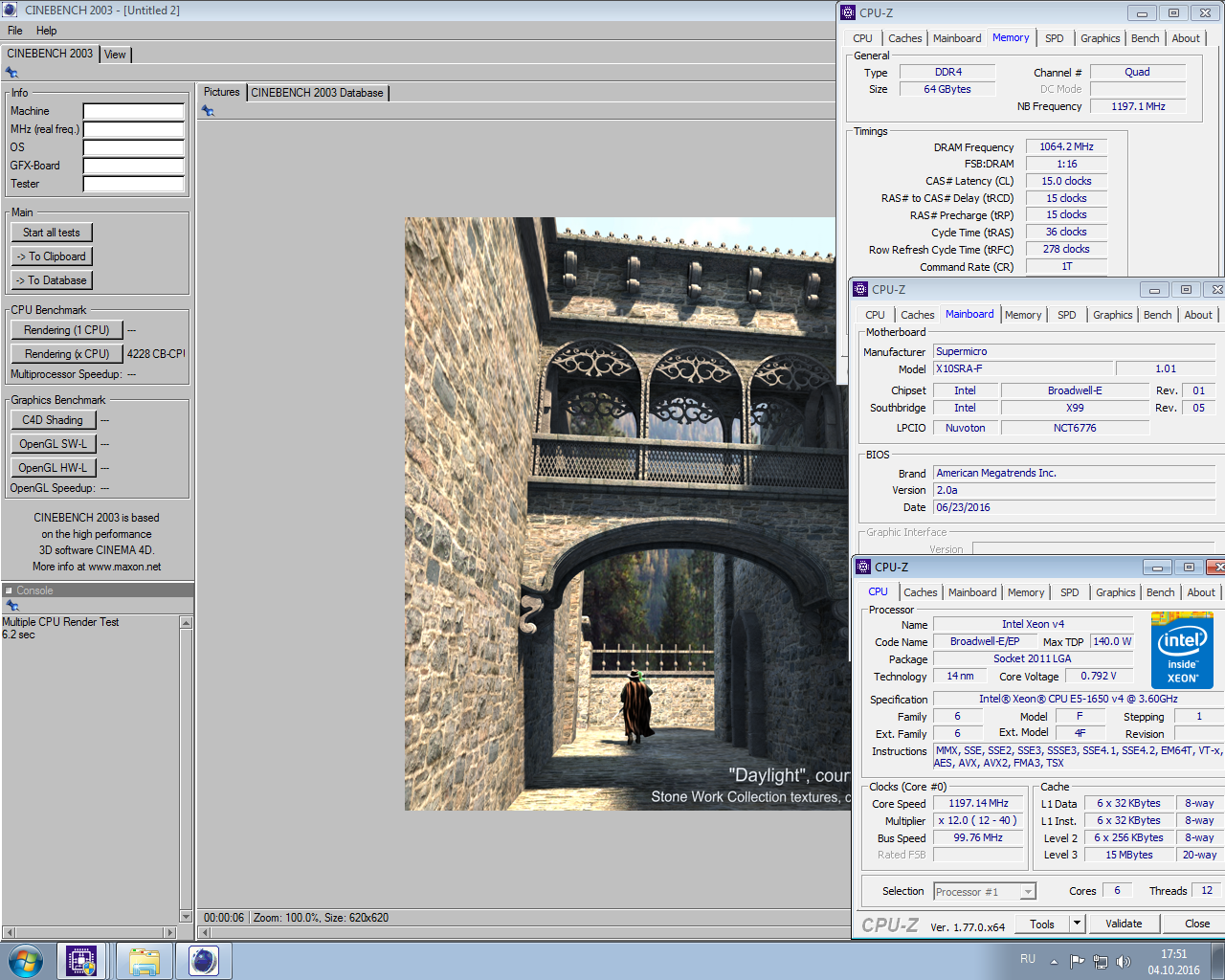
Task: Click the rendered Daylight castle picture
Action: 626,514
